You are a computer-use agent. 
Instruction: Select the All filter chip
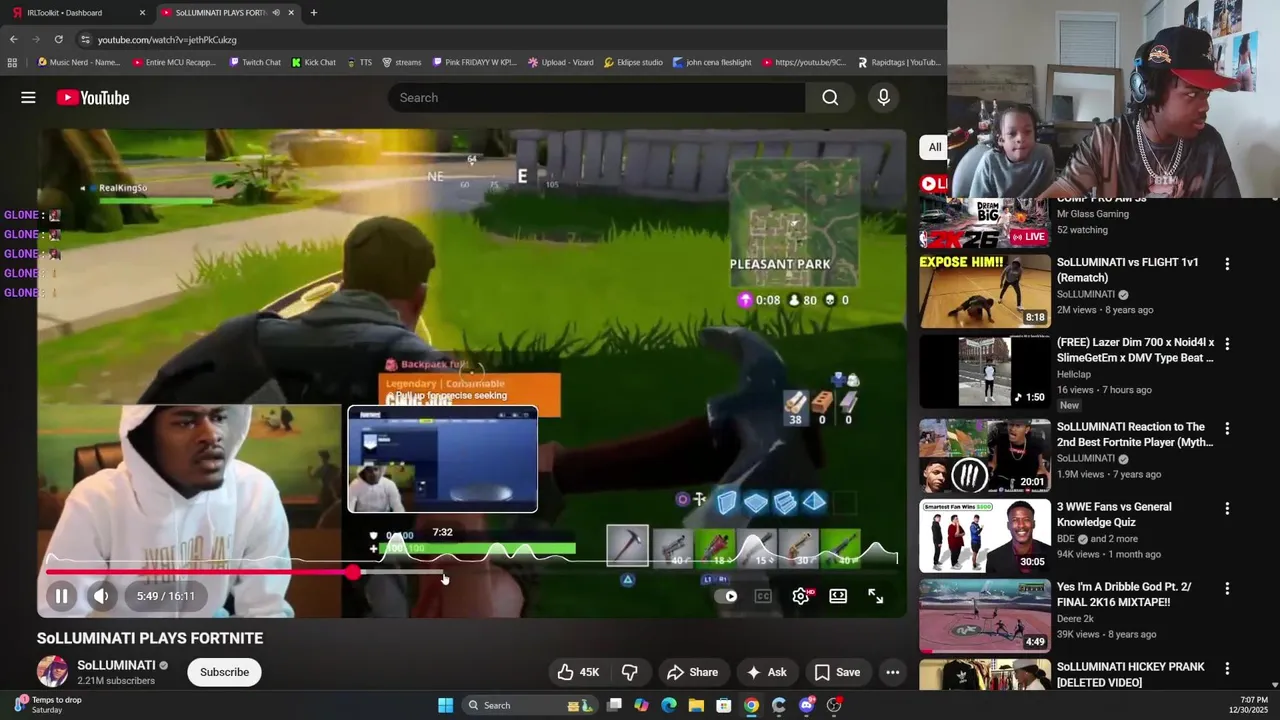934,147
